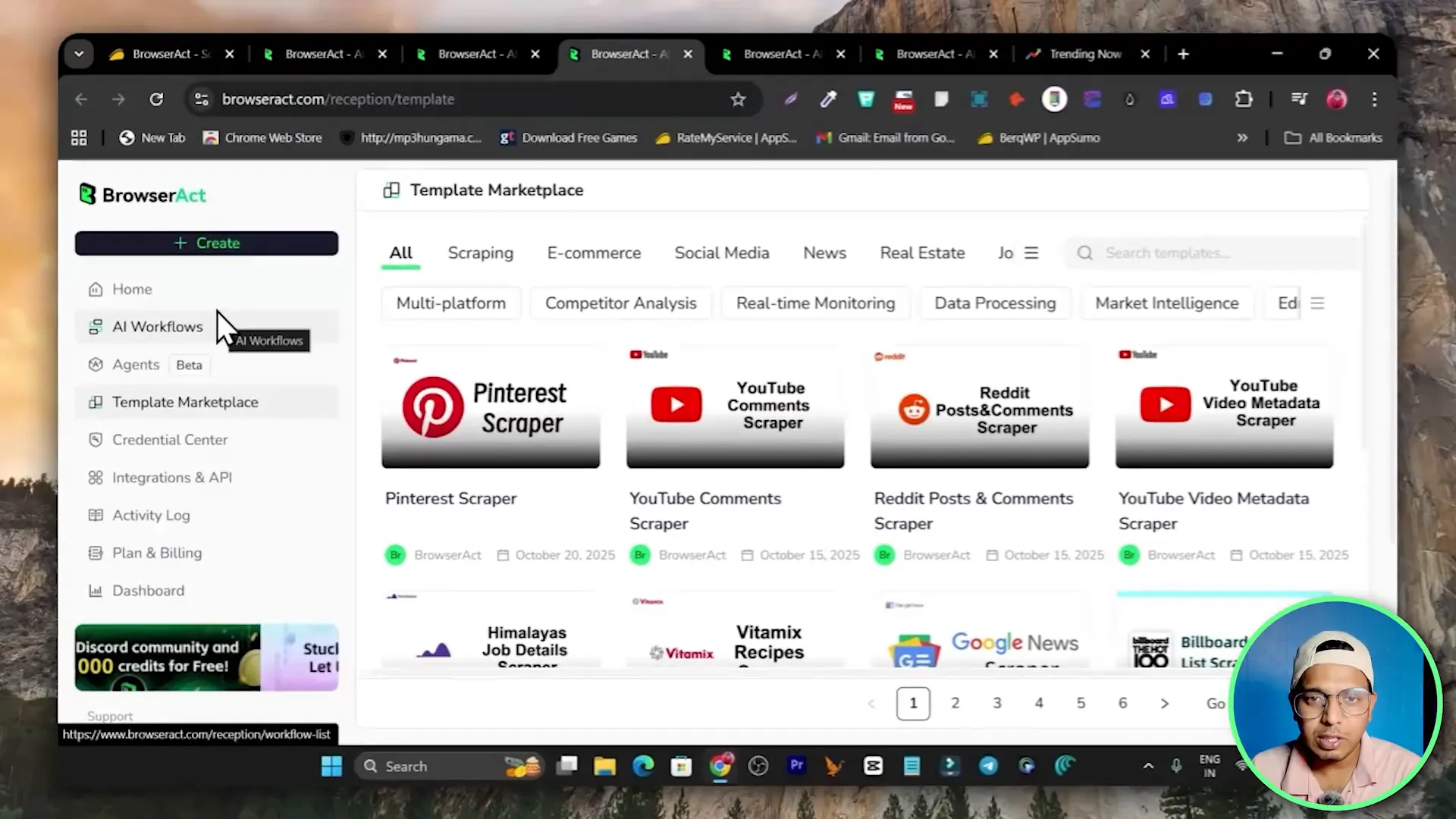
Task: Launch OBS Studio from the taskbar
Action: pos(758,766)
